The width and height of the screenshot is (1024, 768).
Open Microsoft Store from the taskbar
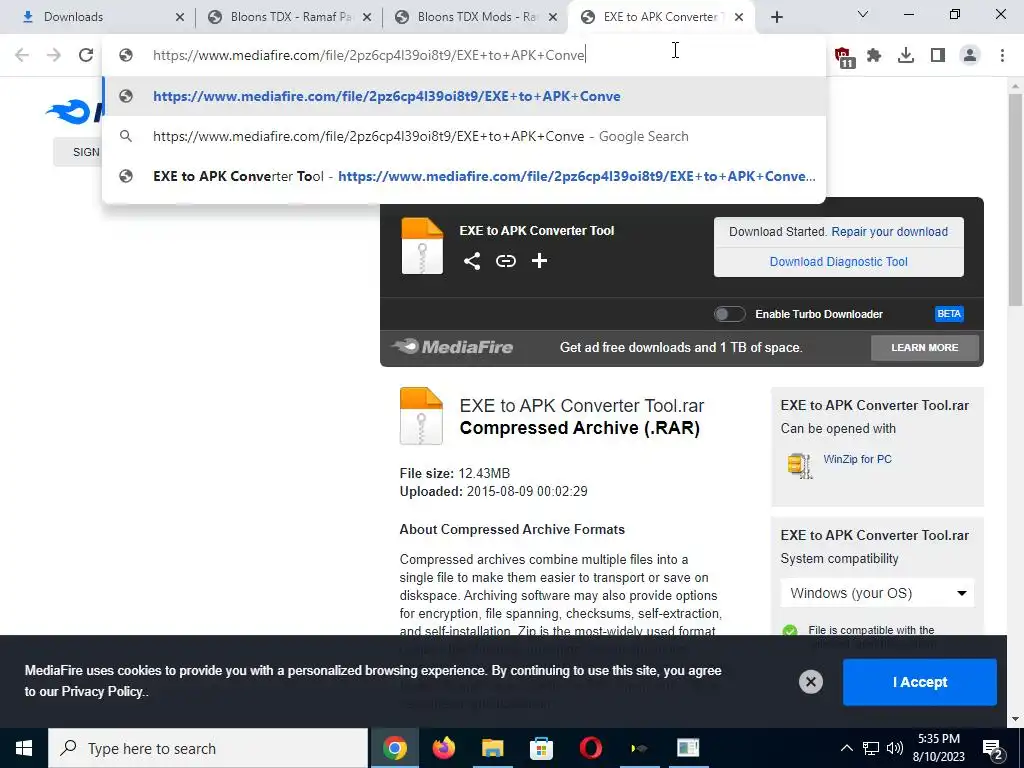coord(541,748)
